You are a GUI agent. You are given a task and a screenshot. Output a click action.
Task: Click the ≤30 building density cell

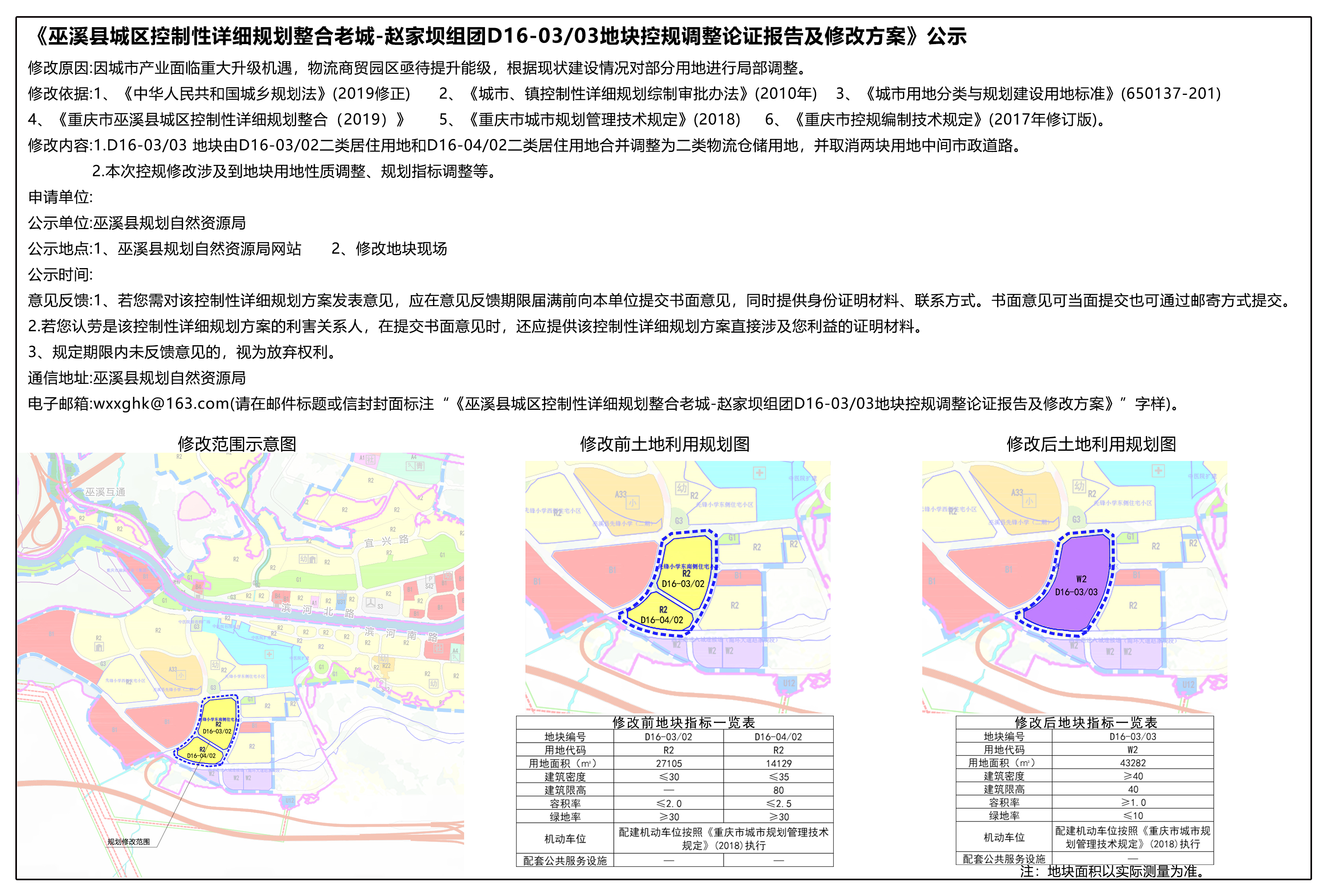pos(669,777)
